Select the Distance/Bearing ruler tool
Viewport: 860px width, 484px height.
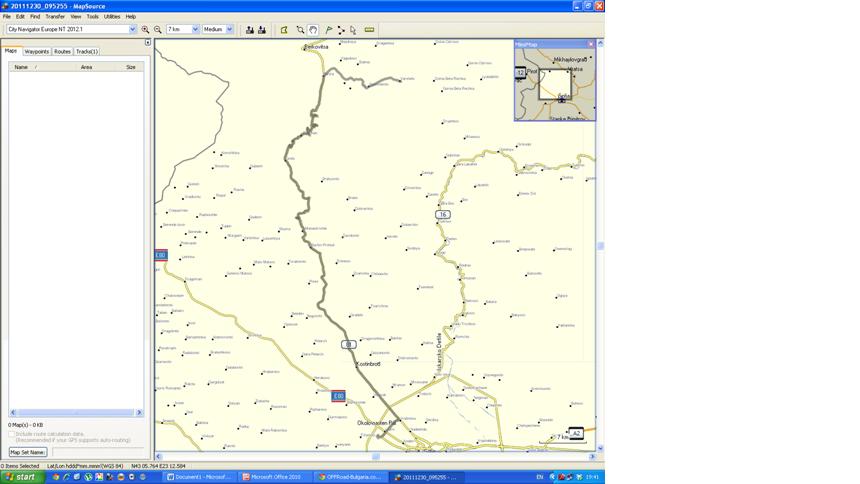(x=369, y=30)
